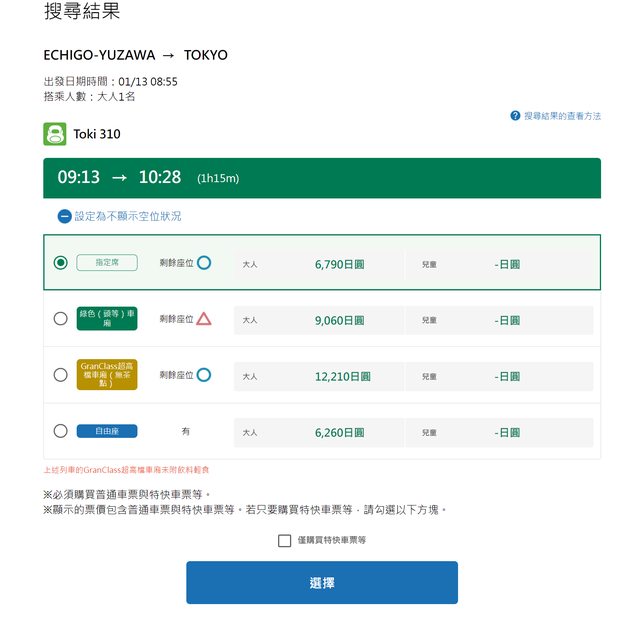640x622 pixels.
Task: Click the red triangle availability icon for Green car
Action: [x=204, y=319]
